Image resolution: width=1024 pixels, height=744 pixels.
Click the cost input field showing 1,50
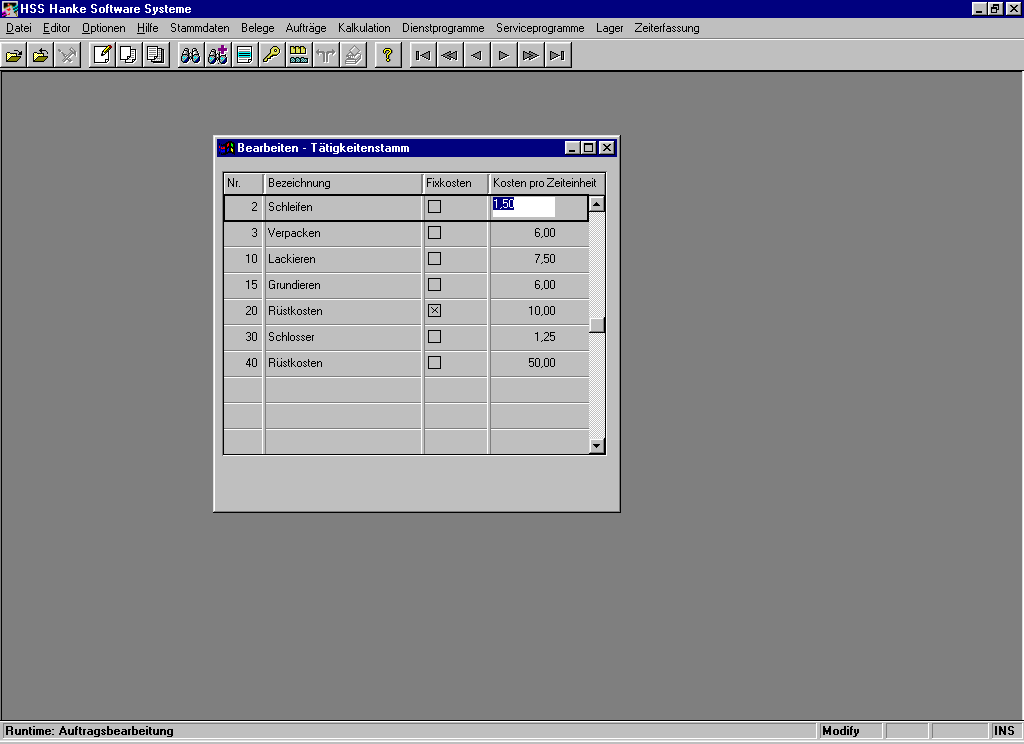tap(523, 206)
